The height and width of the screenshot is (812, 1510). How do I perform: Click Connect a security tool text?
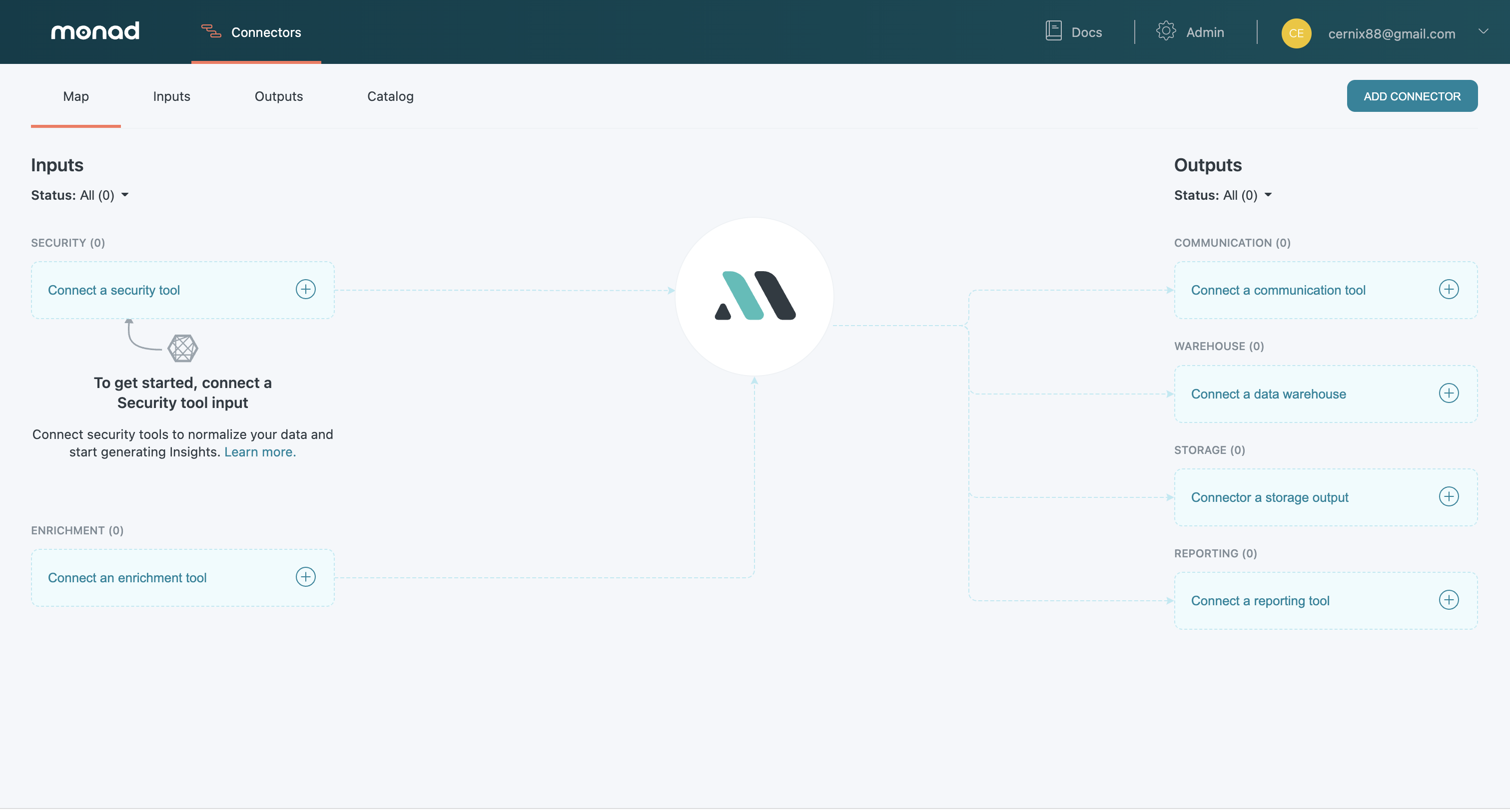coord(114,290)
